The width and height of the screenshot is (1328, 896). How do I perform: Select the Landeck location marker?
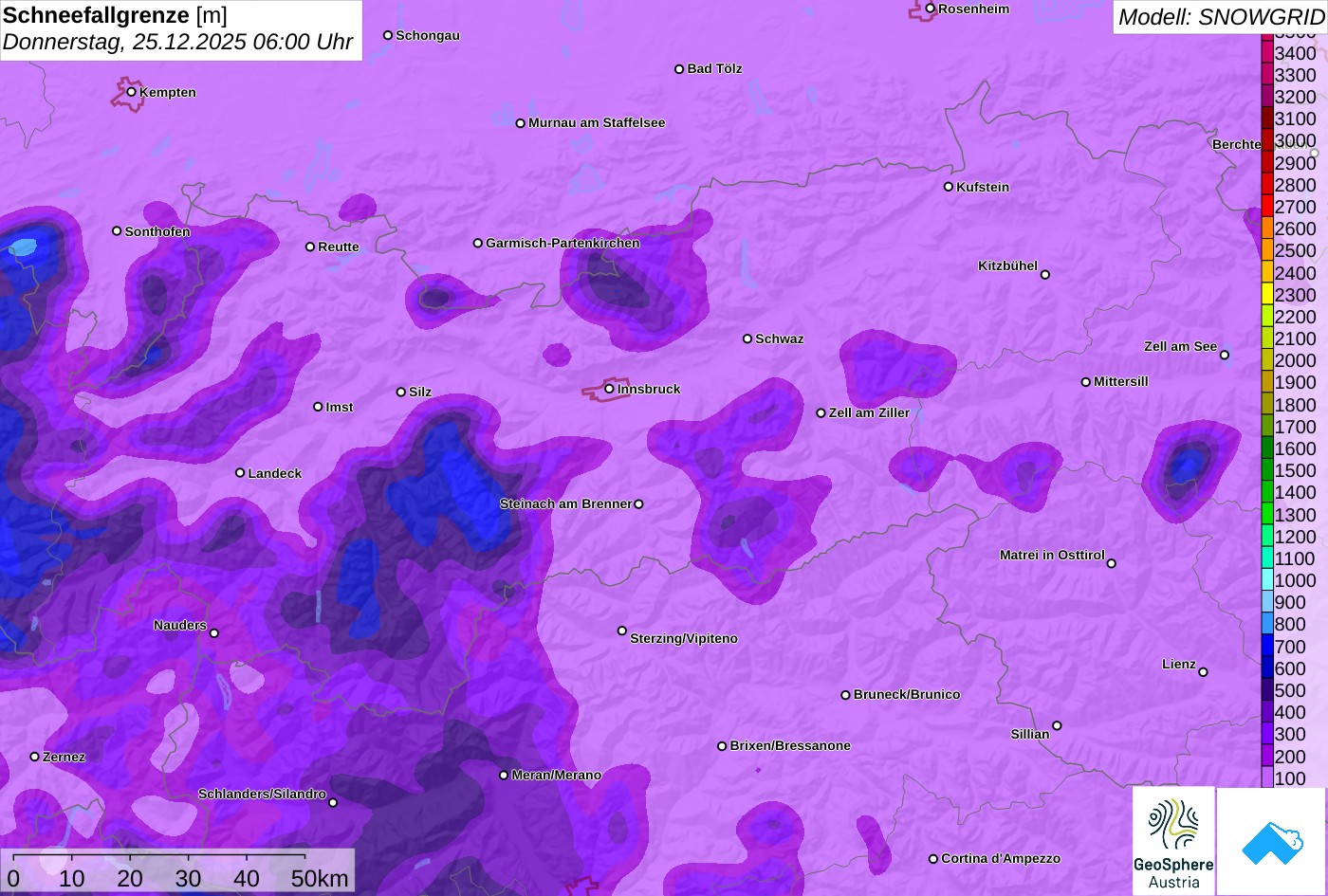[x=240, y=473]
